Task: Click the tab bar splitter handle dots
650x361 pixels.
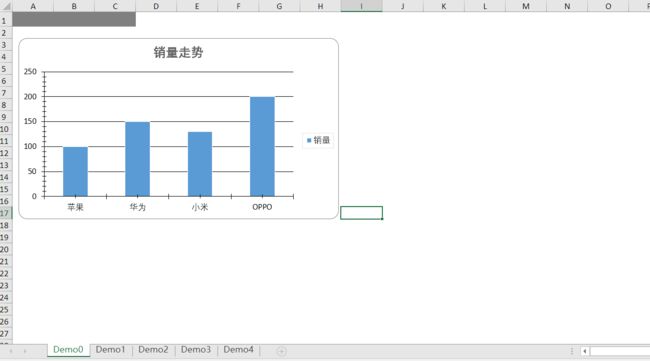Action: coord(572,351)
